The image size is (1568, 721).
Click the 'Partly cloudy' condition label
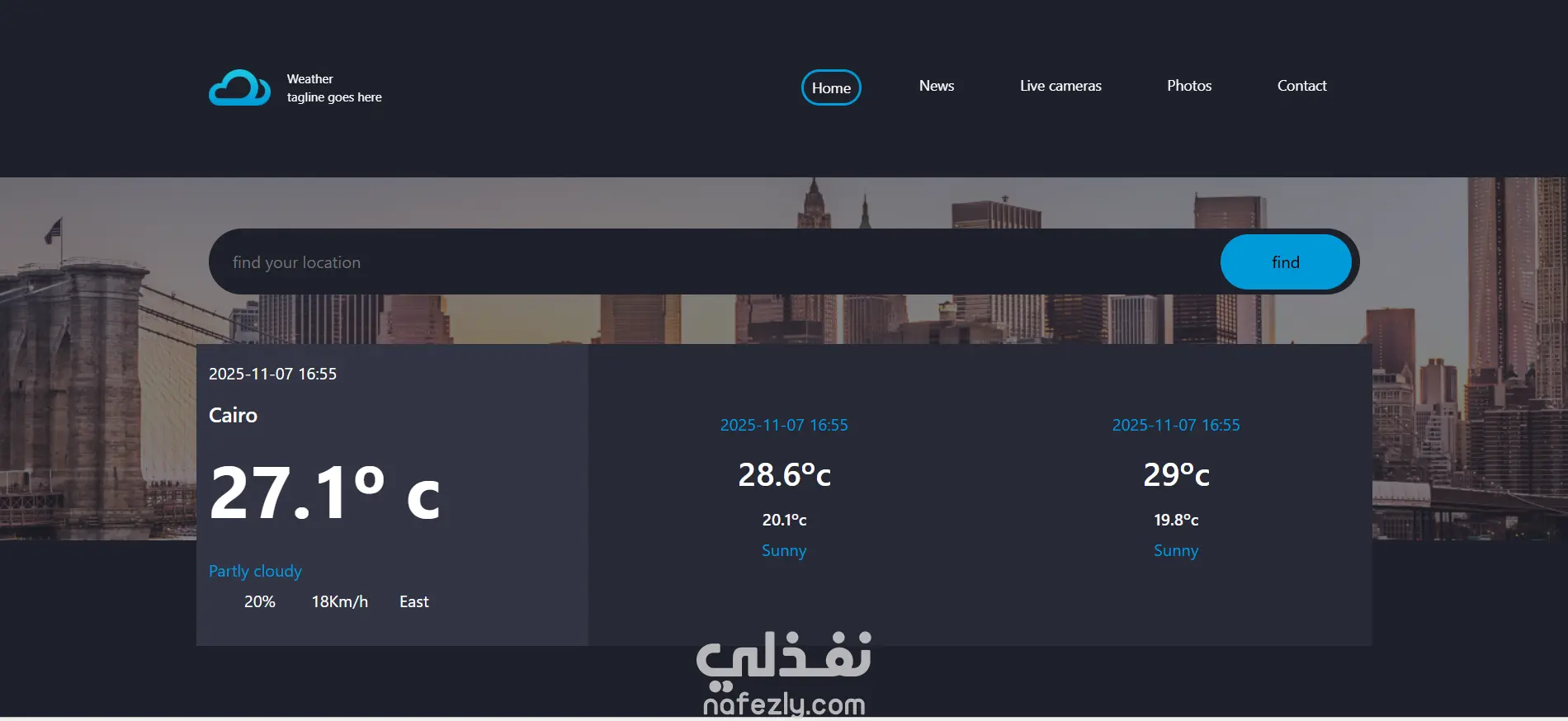[255, 571]
